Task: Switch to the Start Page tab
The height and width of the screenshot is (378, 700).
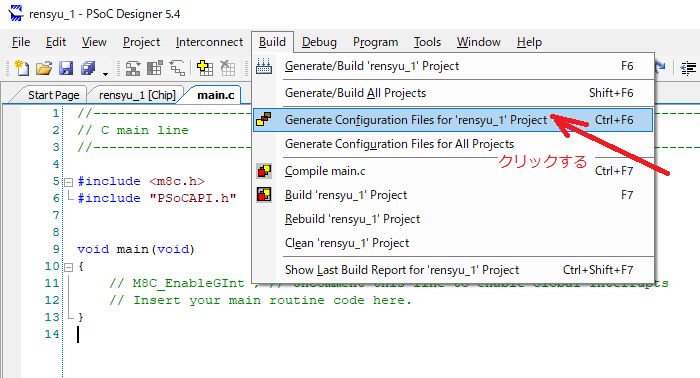Action: [53, 95]
